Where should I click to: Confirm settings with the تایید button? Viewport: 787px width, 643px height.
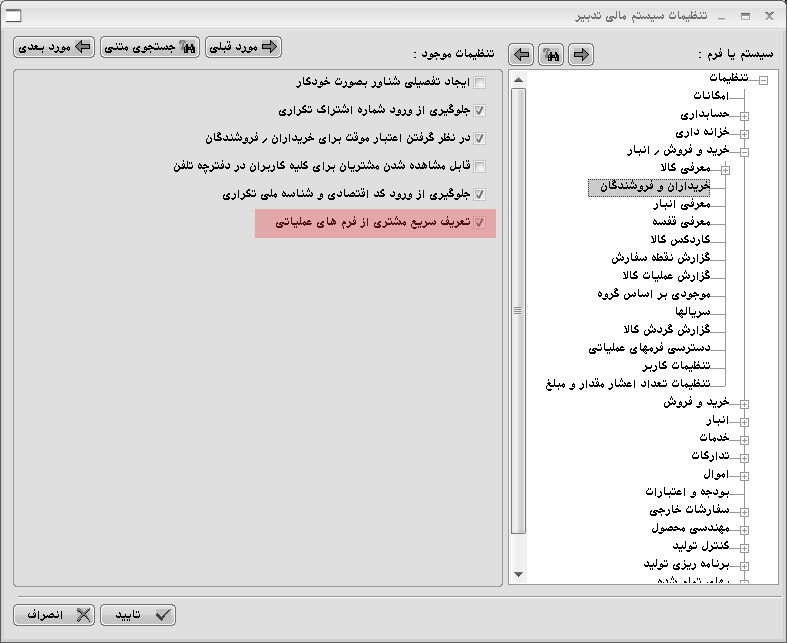pos(138,615)
